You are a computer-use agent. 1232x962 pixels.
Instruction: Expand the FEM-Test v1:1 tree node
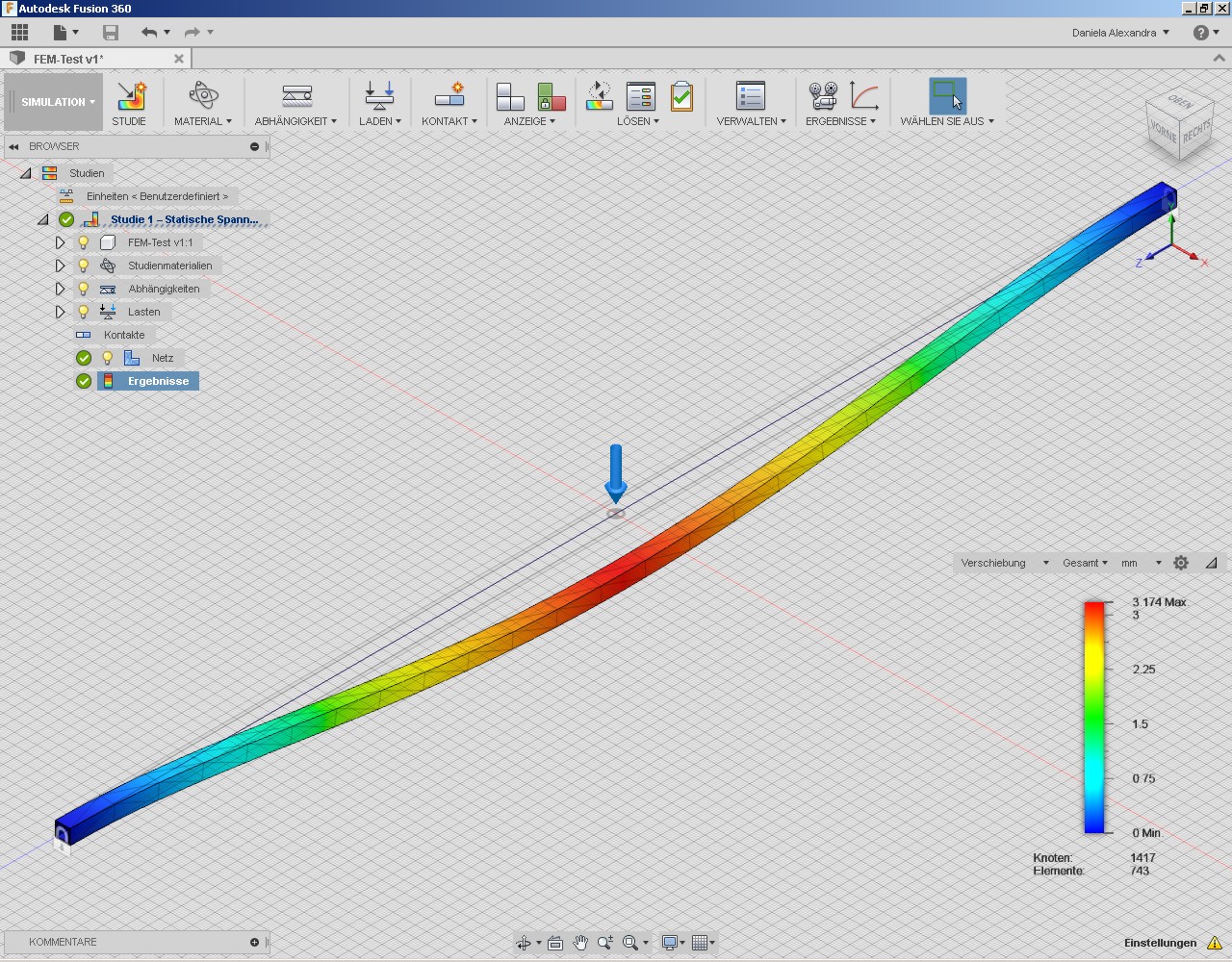tap(60, 242)
